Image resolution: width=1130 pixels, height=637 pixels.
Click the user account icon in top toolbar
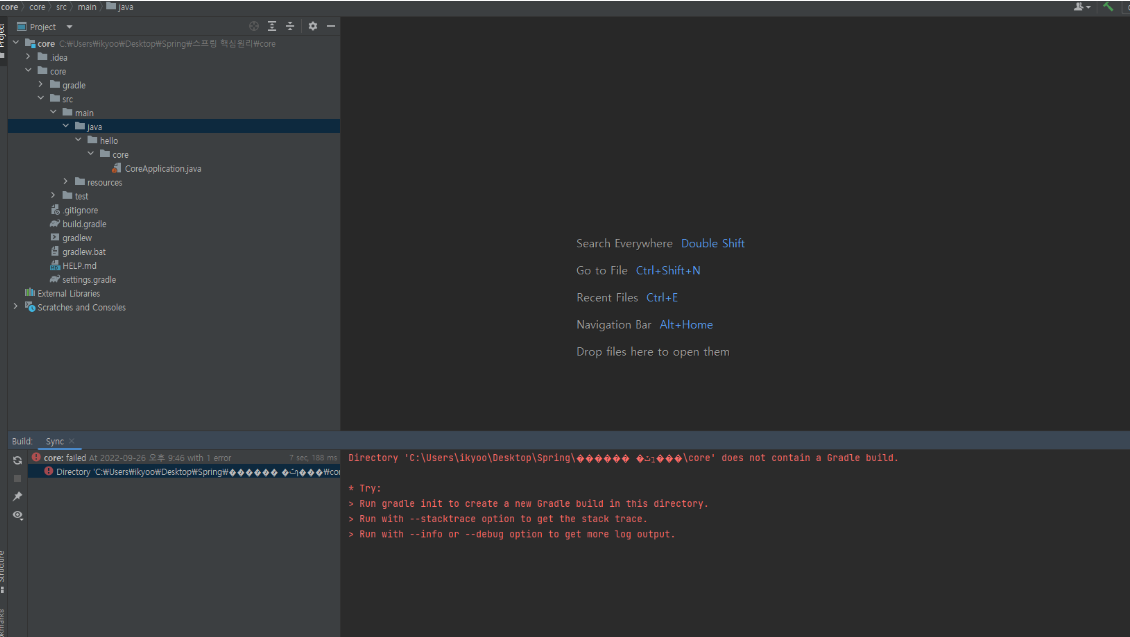coord(1081,6)
